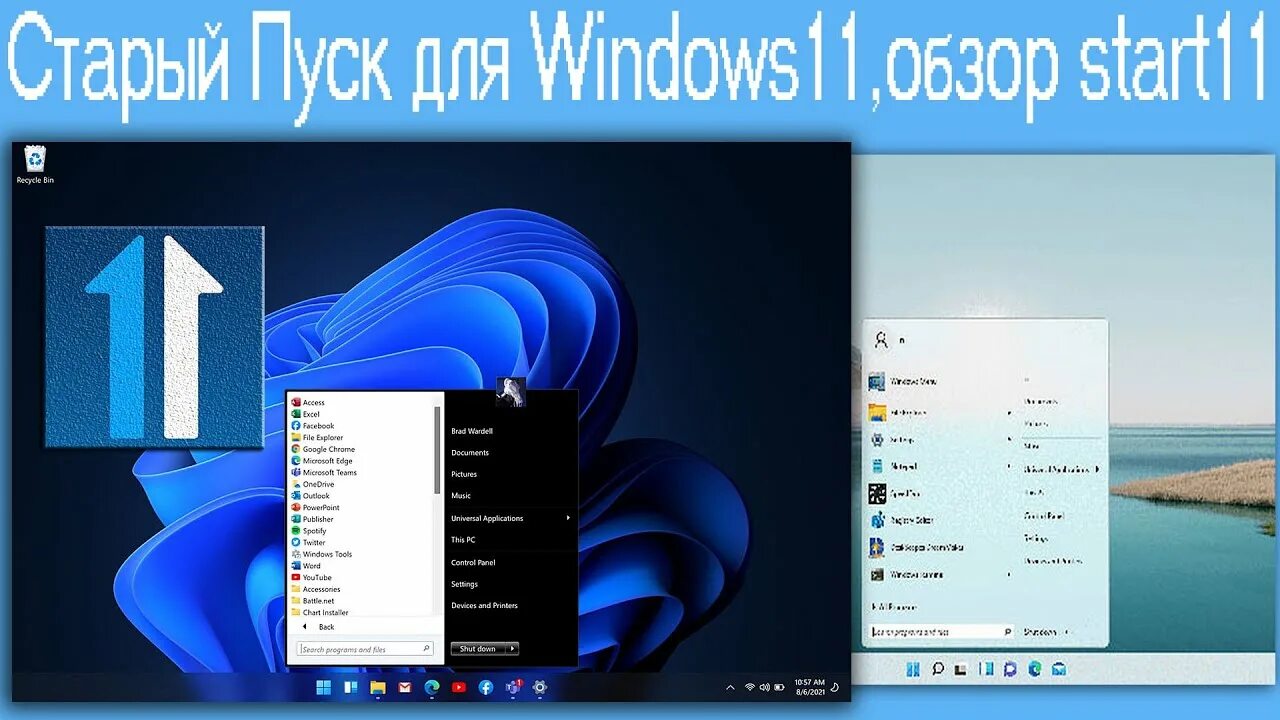Click in Search programs and files field

pyautogui.click(x=365, y=649)
